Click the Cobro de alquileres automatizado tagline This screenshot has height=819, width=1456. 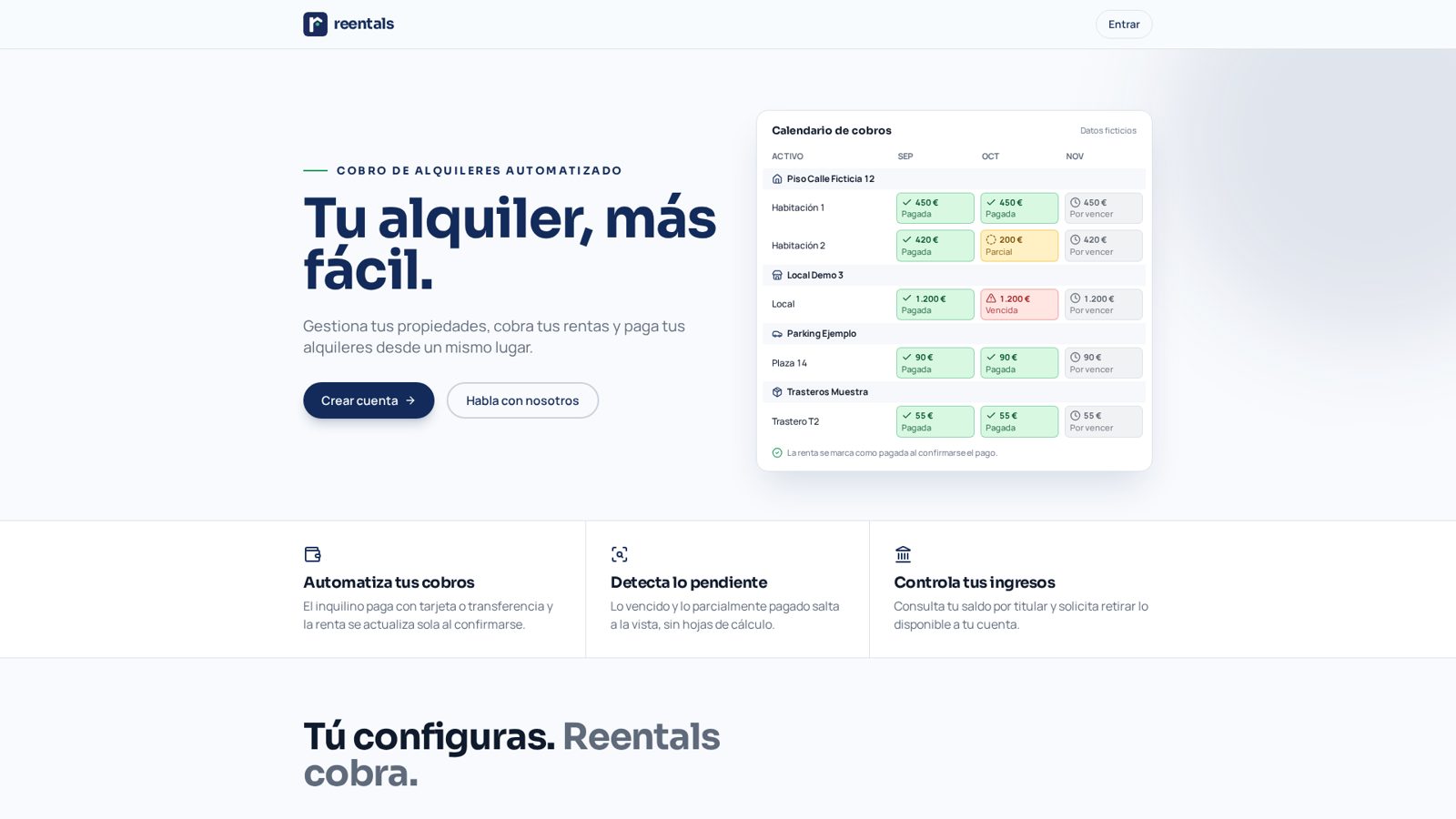(480, 170)
